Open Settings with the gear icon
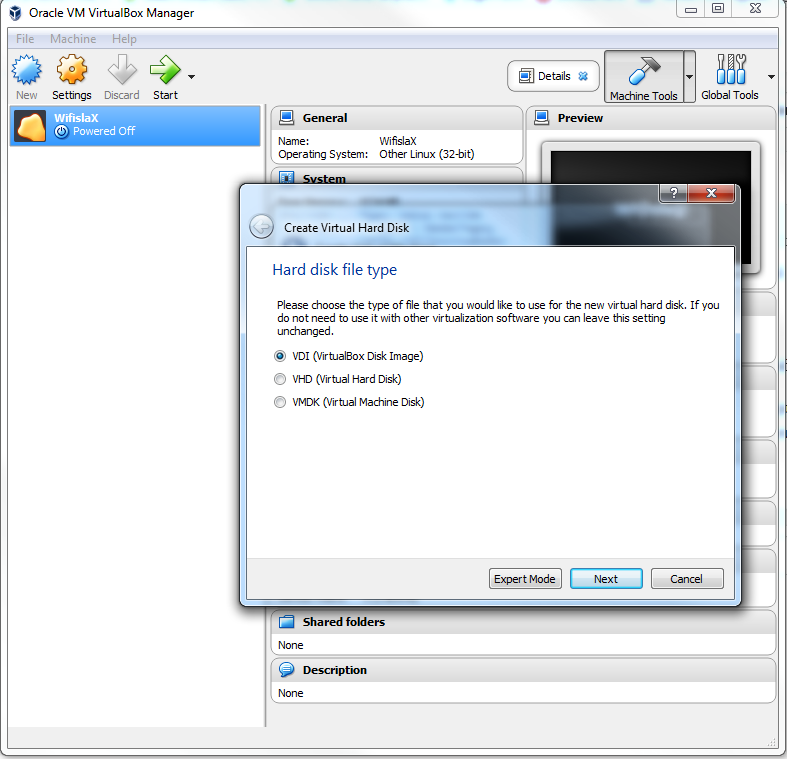The image size is (787, 759). click(72, 69)
